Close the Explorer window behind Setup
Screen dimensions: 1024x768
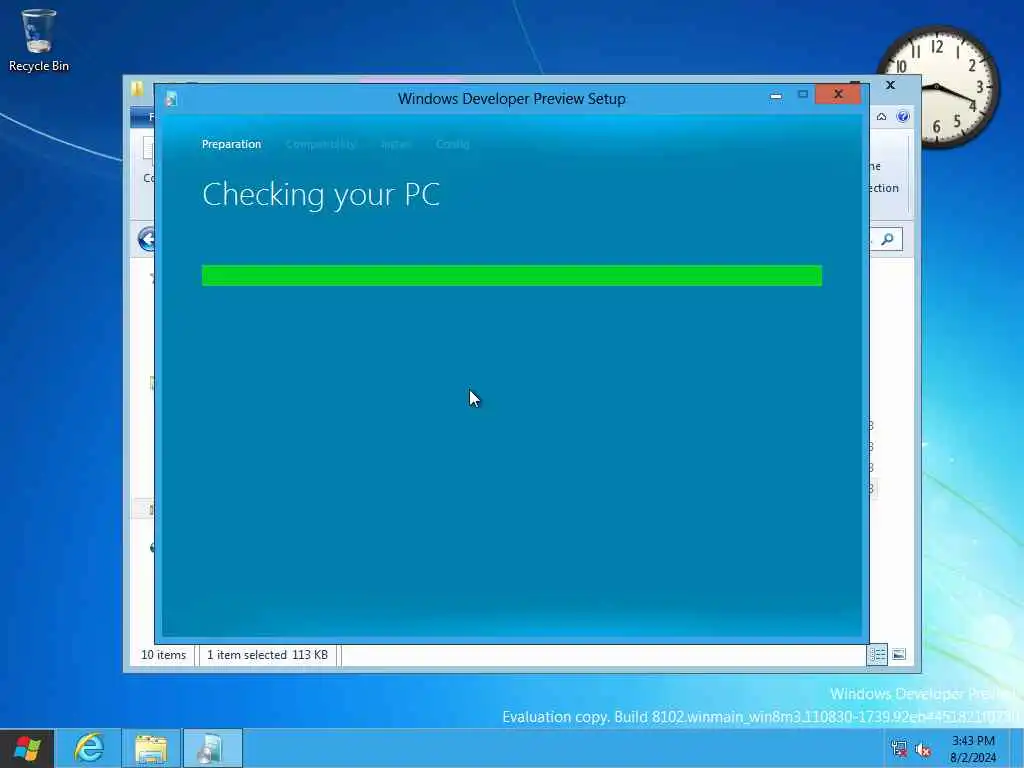coord(890,85)
